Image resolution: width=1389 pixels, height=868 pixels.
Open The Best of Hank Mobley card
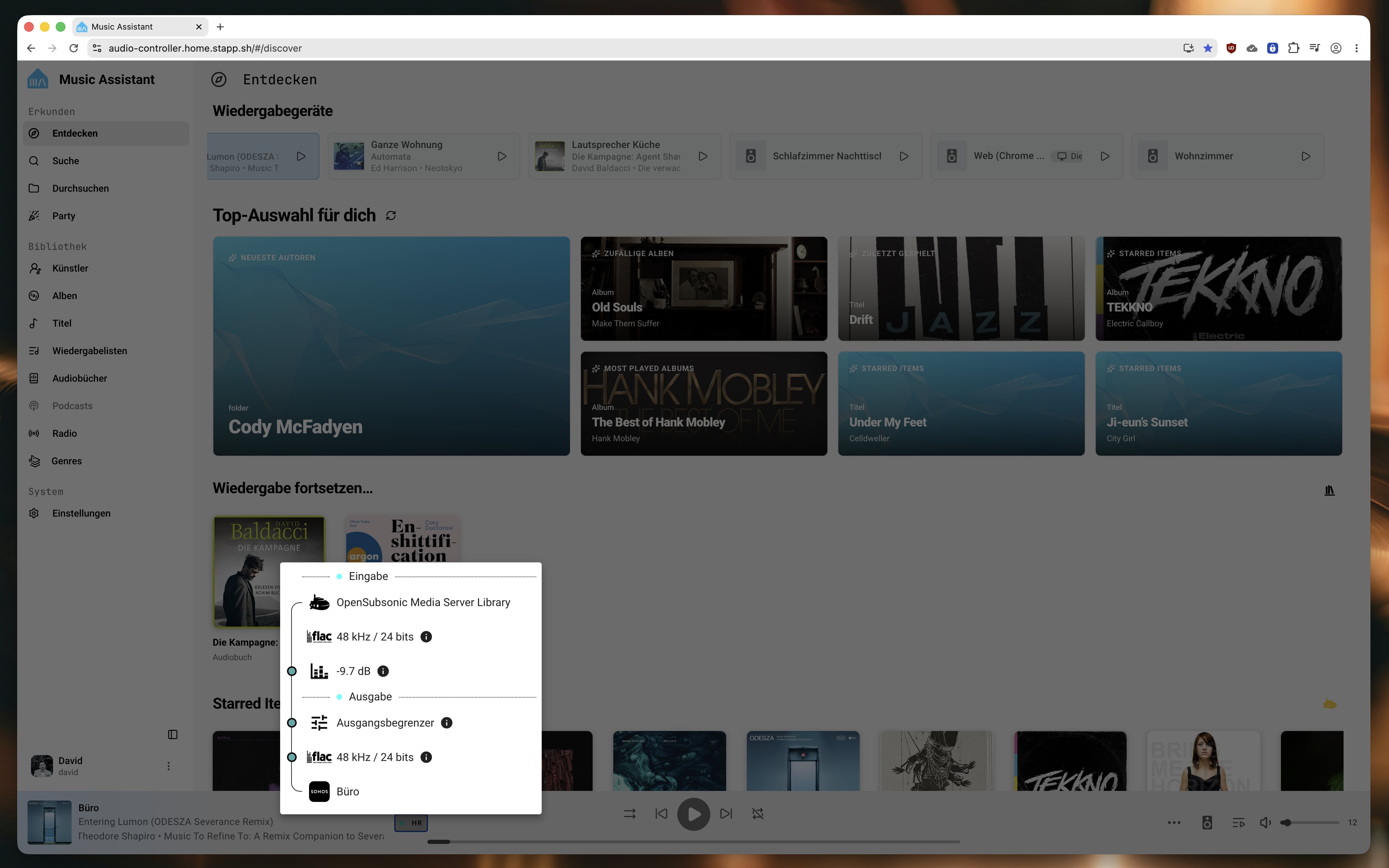[704, 404]
